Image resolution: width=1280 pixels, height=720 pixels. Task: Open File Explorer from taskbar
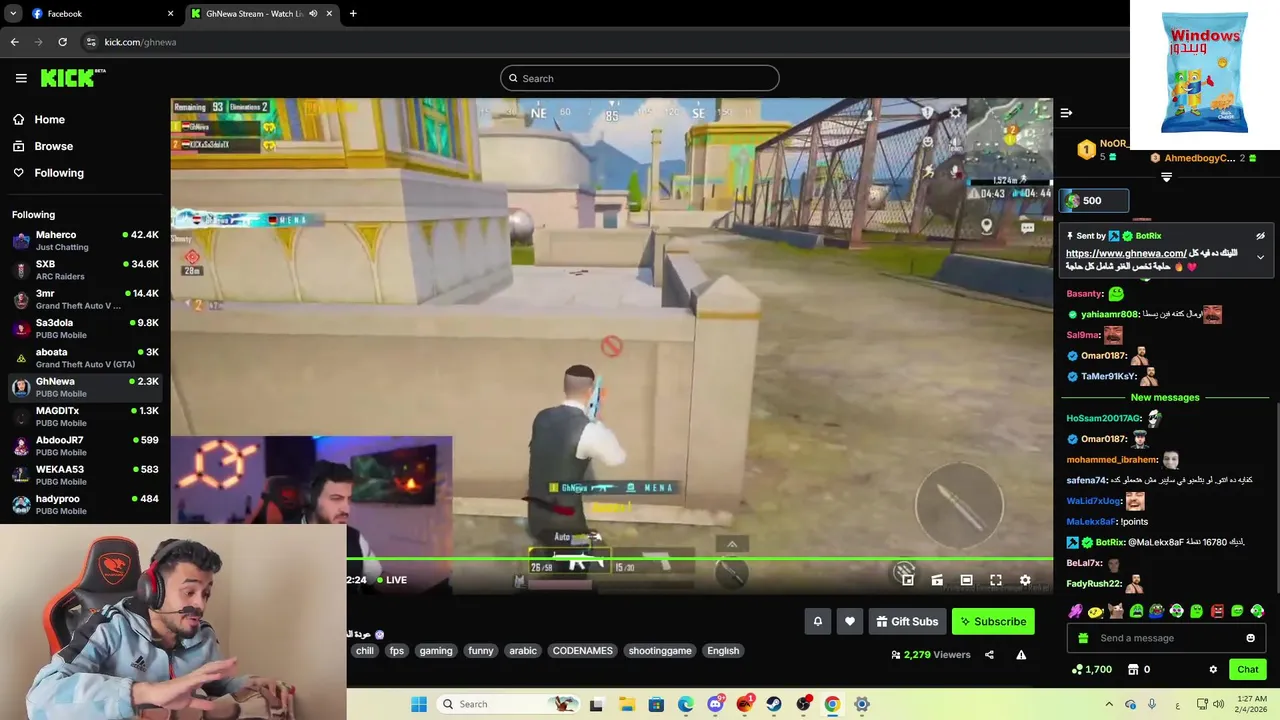(x=626, y=704)
